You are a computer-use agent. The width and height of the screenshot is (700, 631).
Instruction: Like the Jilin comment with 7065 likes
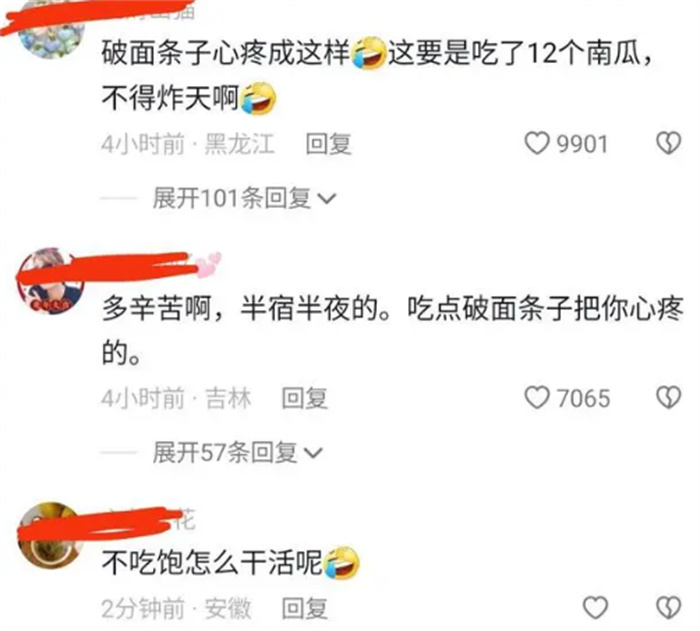coord(536,397)
